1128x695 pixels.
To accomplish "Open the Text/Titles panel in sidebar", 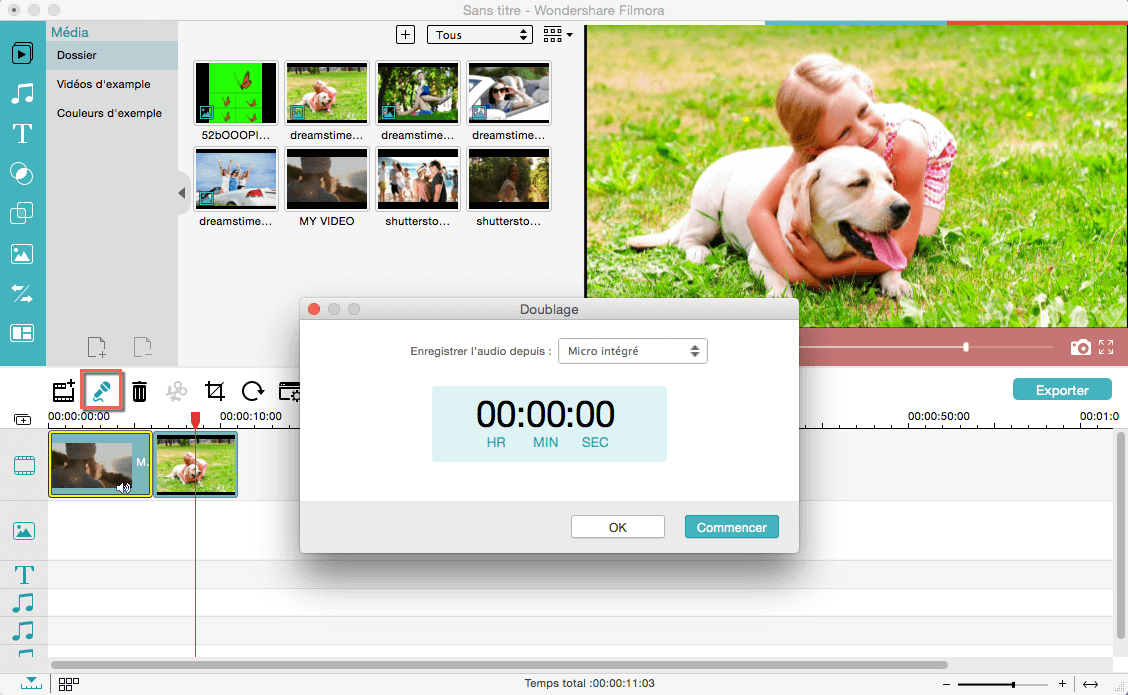I will click(x=22, y=133).
